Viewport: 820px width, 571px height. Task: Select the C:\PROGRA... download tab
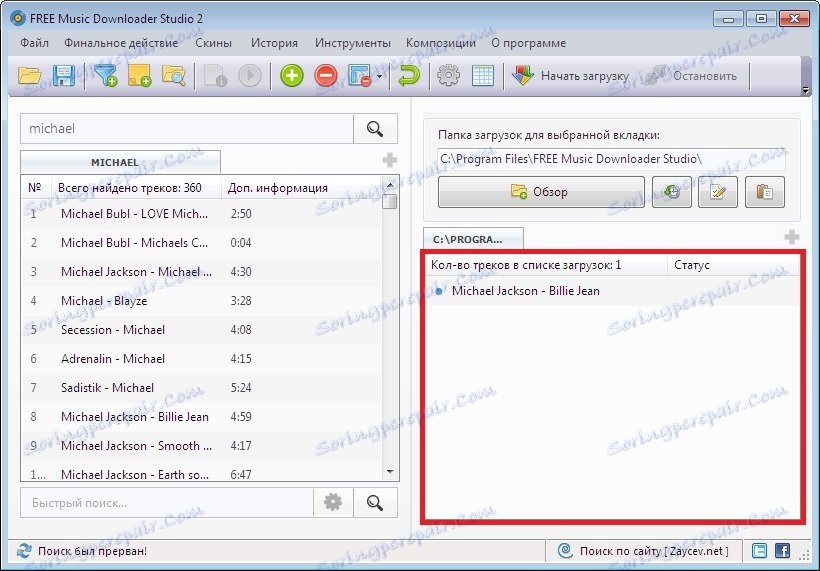pos(473,239)
